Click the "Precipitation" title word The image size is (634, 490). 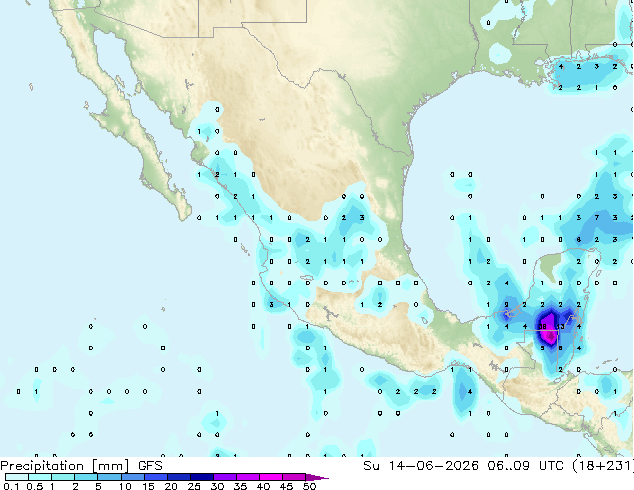(x=42, y=466)
